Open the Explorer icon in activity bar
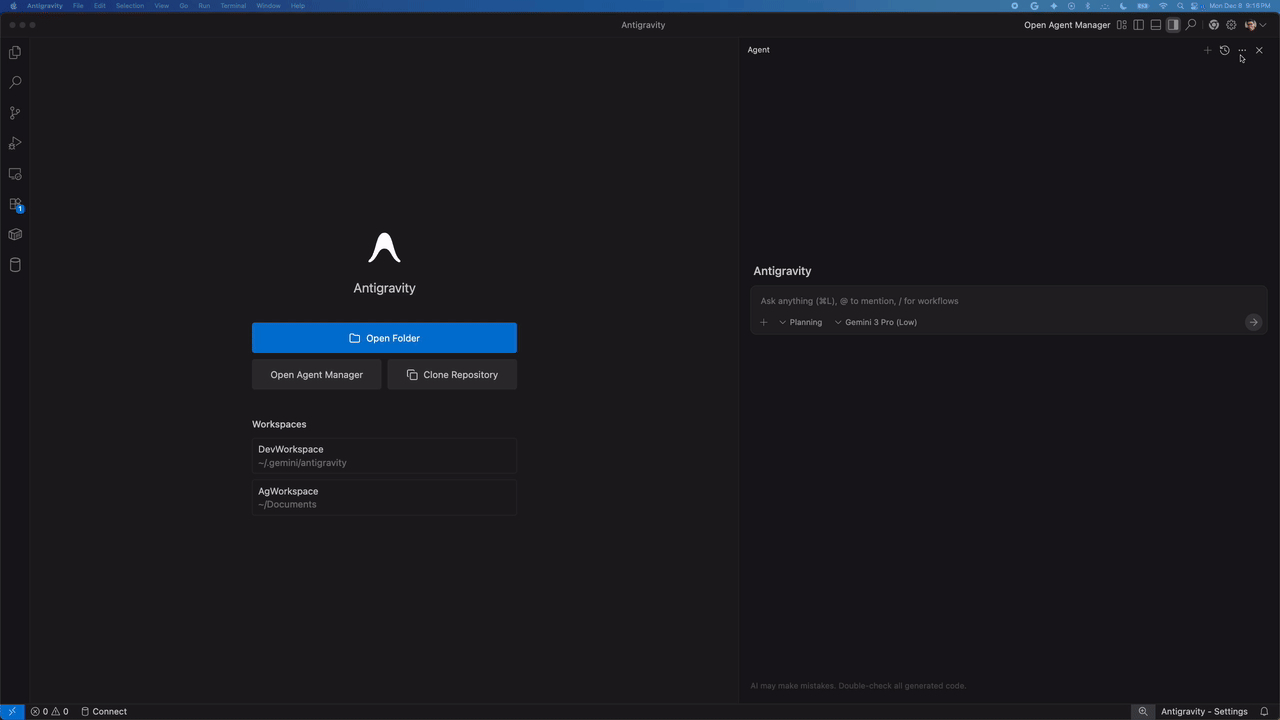 15,52
